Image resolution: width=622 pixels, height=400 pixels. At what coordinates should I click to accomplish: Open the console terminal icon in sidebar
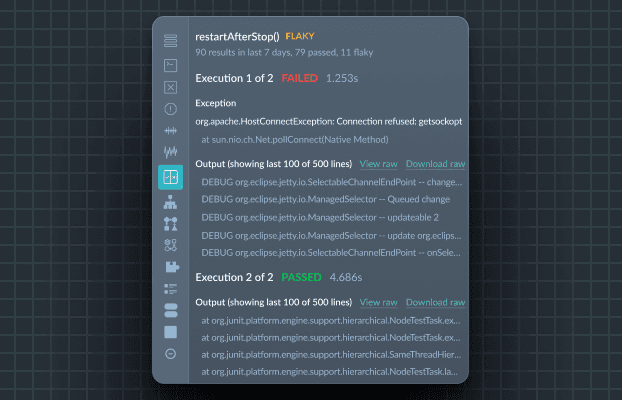point(170,64)
